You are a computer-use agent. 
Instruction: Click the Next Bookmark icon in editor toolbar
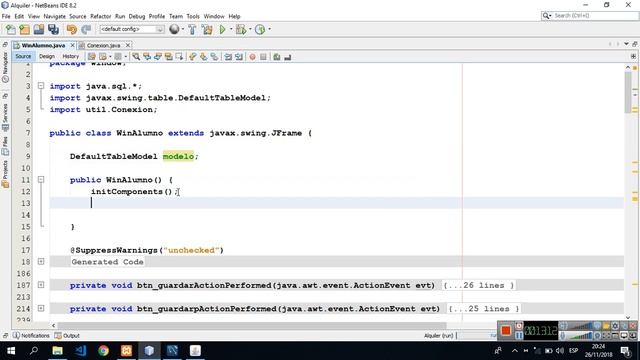click(203, 57)
